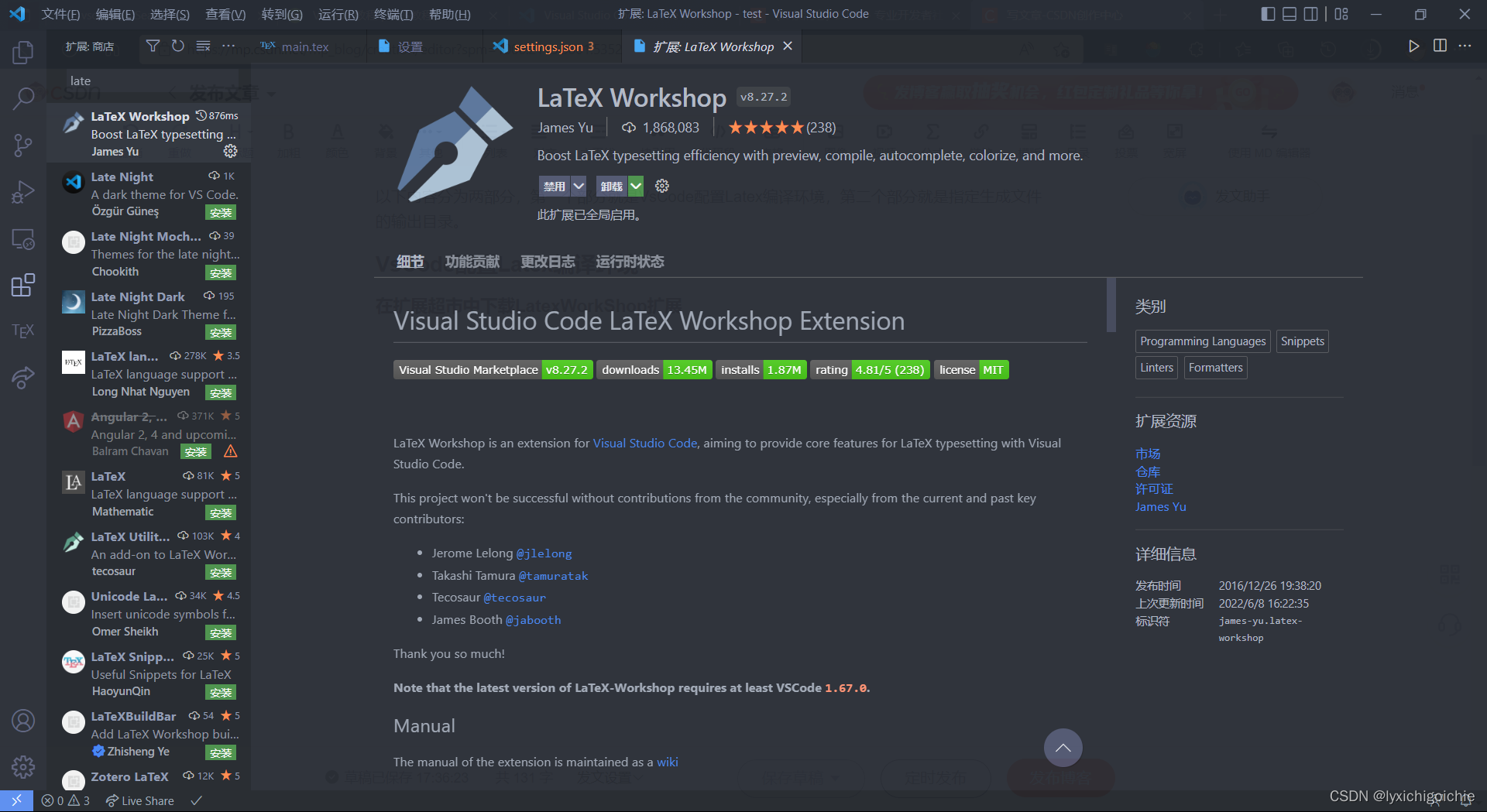Click the Run play icon in editor toolbar
Screen dimensions: 1487x812
pyautogui.click(x=1413, y=46)
